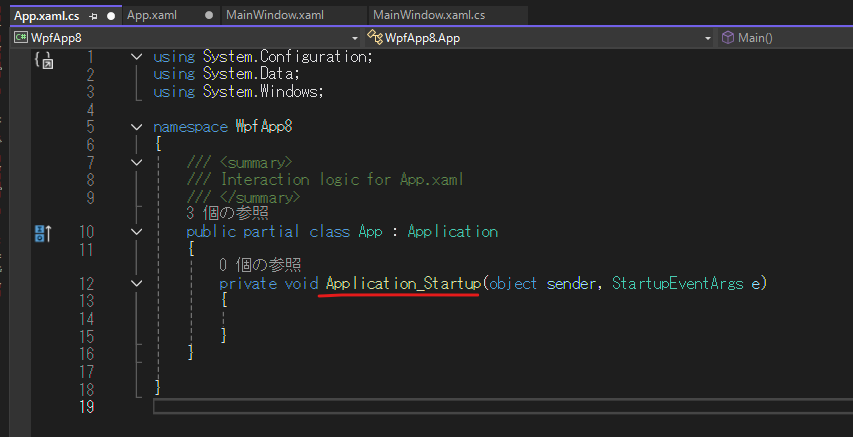Click the Application base class name
The height and width of the screenshot is (437, 853).
click(453, 232)
